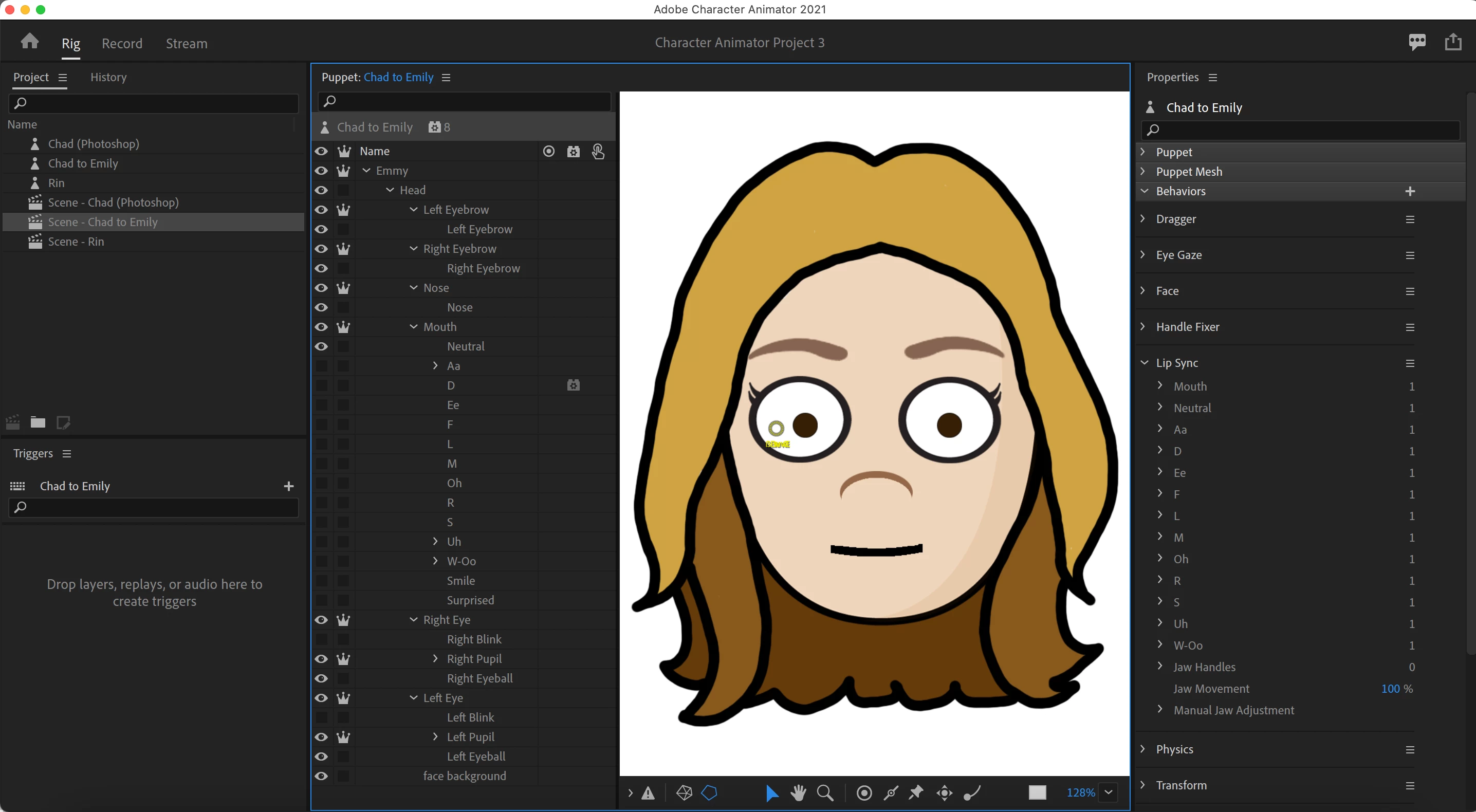1476x812 pixels.
Task: Select the Zoom magnifier tool
Action: pos(824,792)
